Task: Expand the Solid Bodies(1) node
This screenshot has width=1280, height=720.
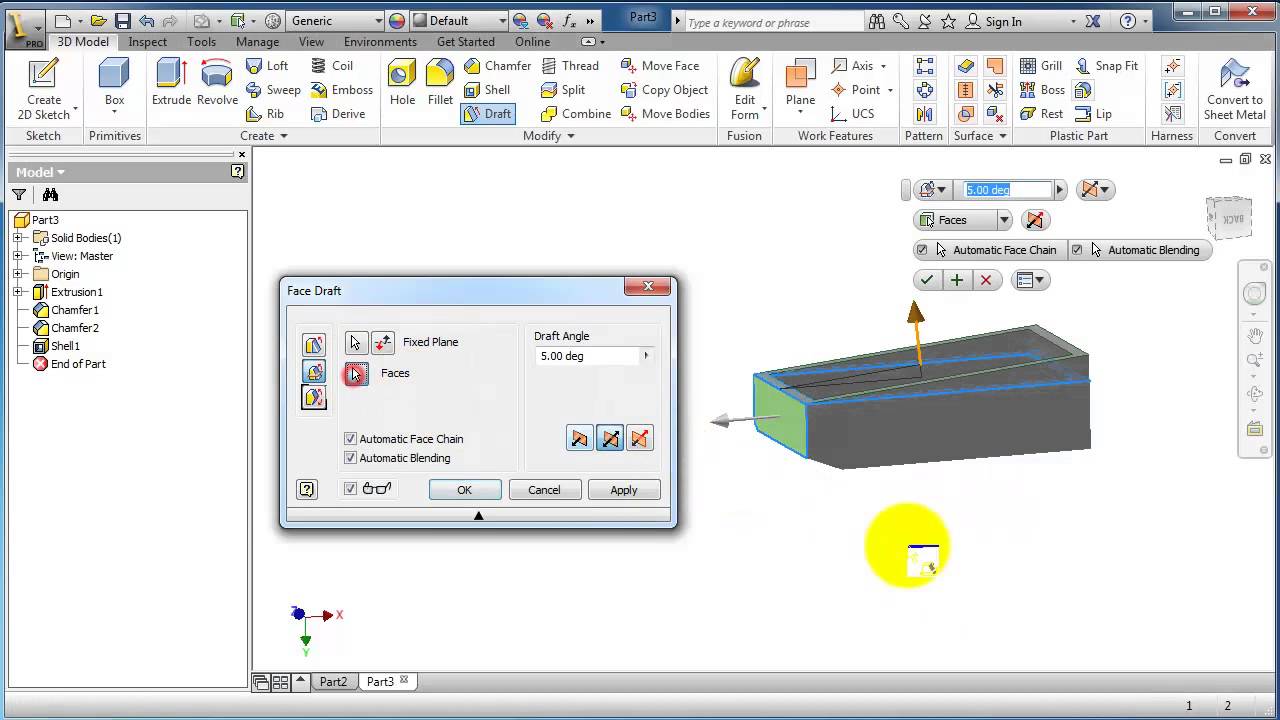Action: pyautogui.click(x=17, y=238)
